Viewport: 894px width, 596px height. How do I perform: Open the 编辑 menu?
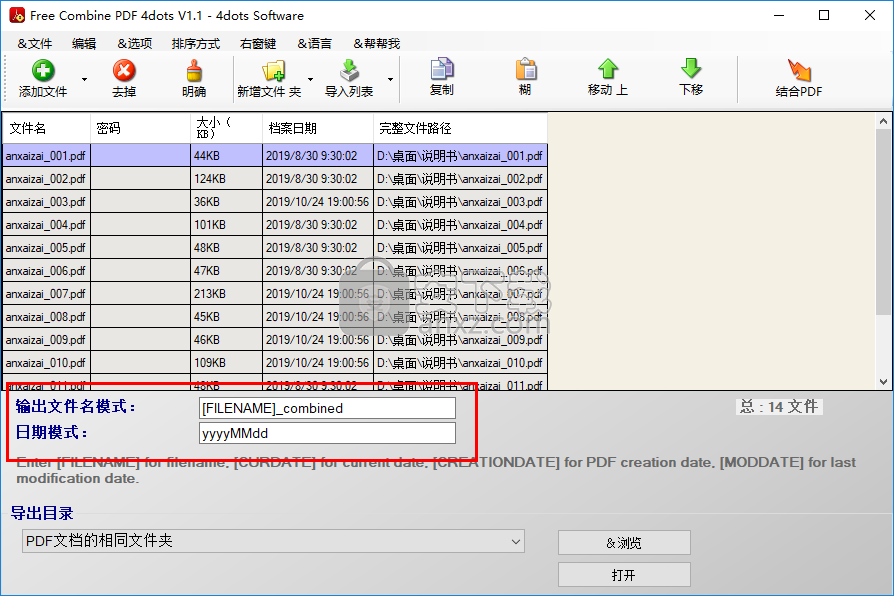(84, 43)
